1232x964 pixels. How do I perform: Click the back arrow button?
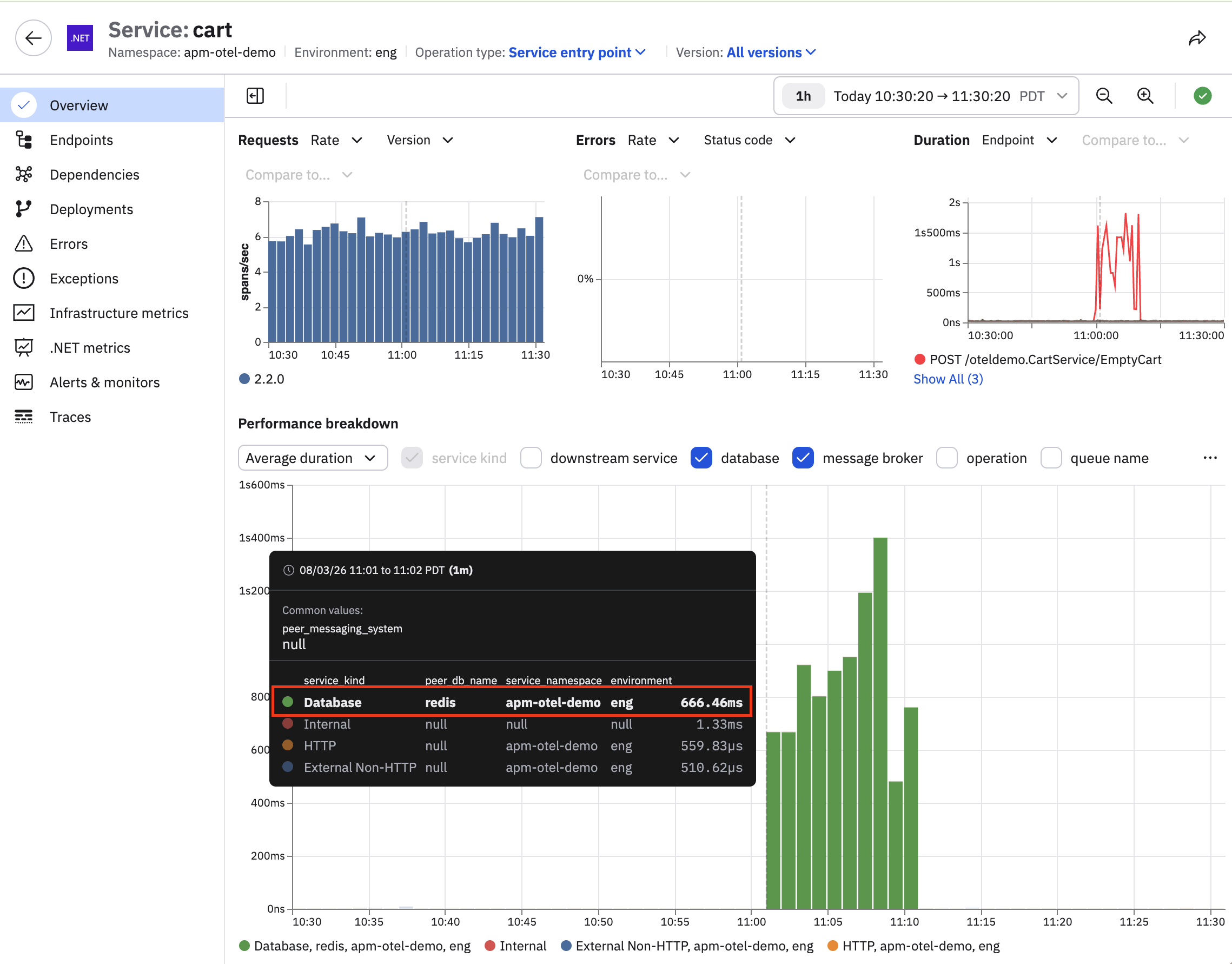tap(34, 38)
